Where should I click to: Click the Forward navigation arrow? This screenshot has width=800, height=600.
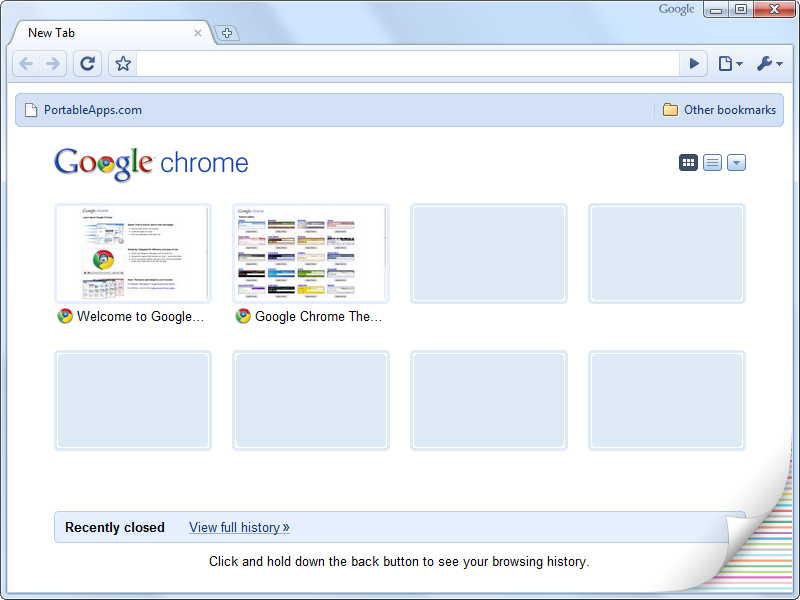point(53,64)
